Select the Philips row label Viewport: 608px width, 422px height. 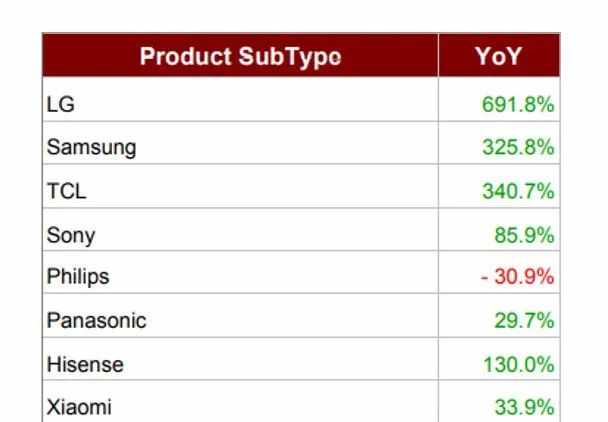tap(78, 277)
